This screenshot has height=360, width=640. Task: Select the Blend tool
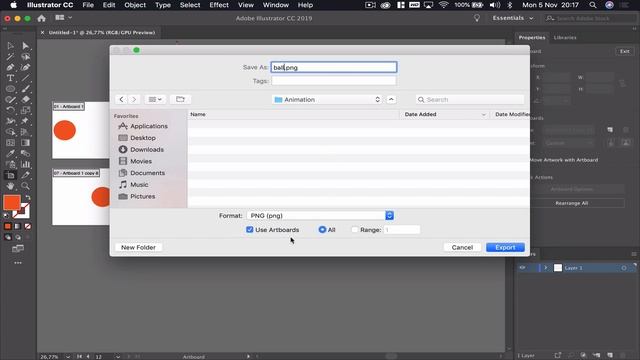25,153
